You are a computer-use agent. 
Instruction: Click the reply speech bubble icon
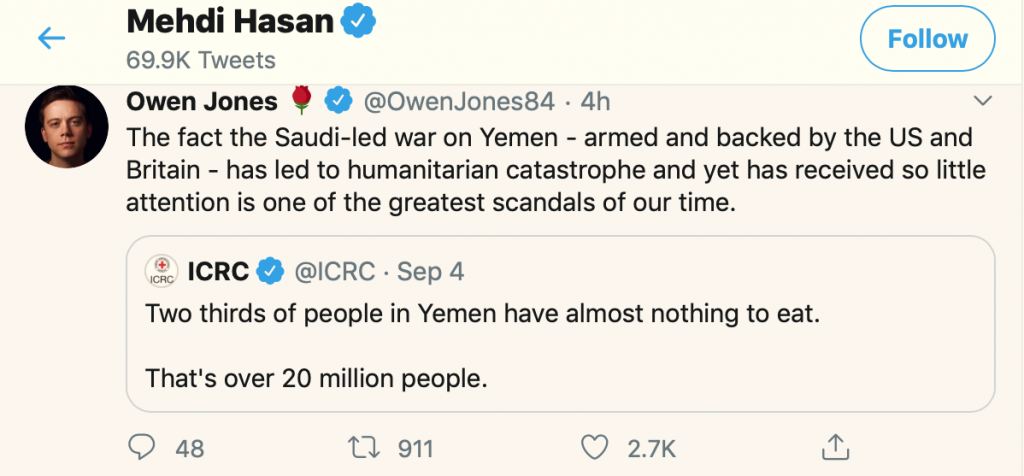tap(145, 447)
